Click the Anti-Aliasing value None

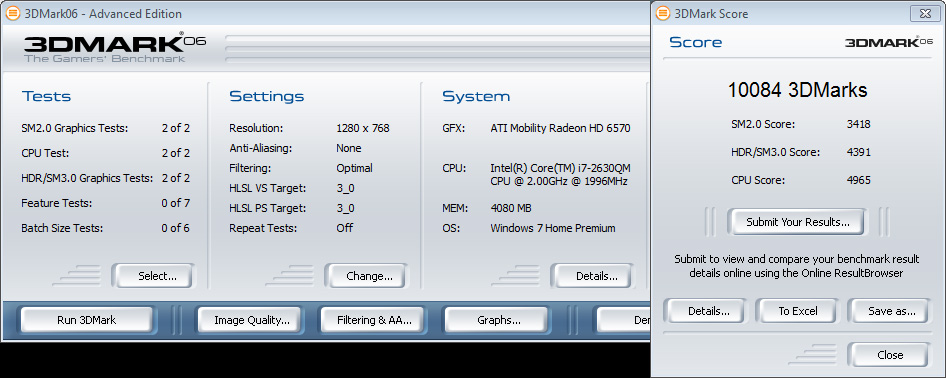[349, 148]
